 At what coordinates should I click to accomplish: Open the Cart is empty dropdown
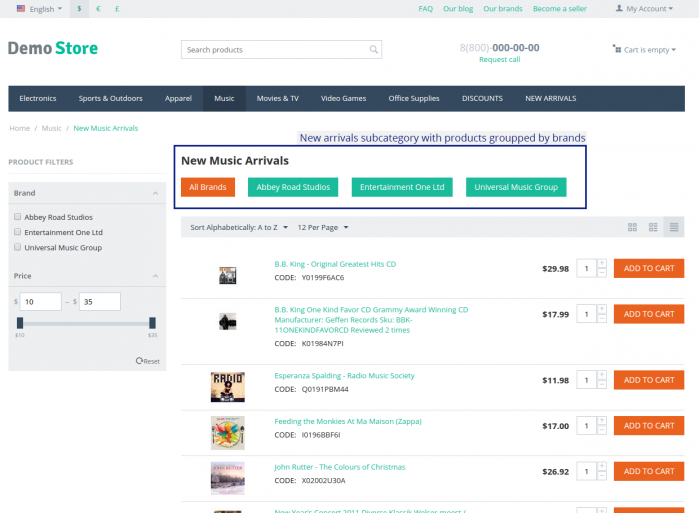pos(644,50)
